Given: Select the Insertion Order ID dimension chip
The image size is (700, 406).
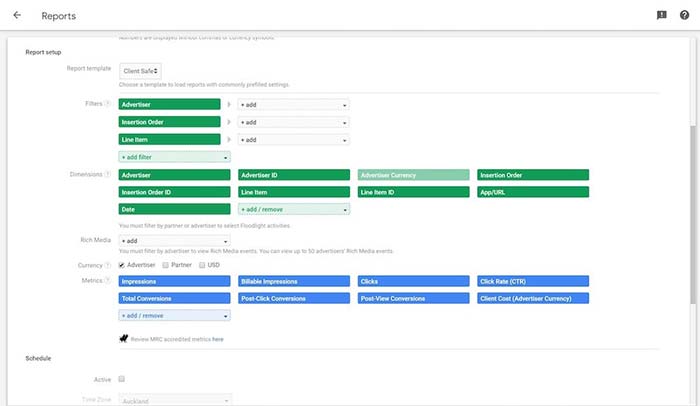Looking at the screenshot, I should (175, 192).
